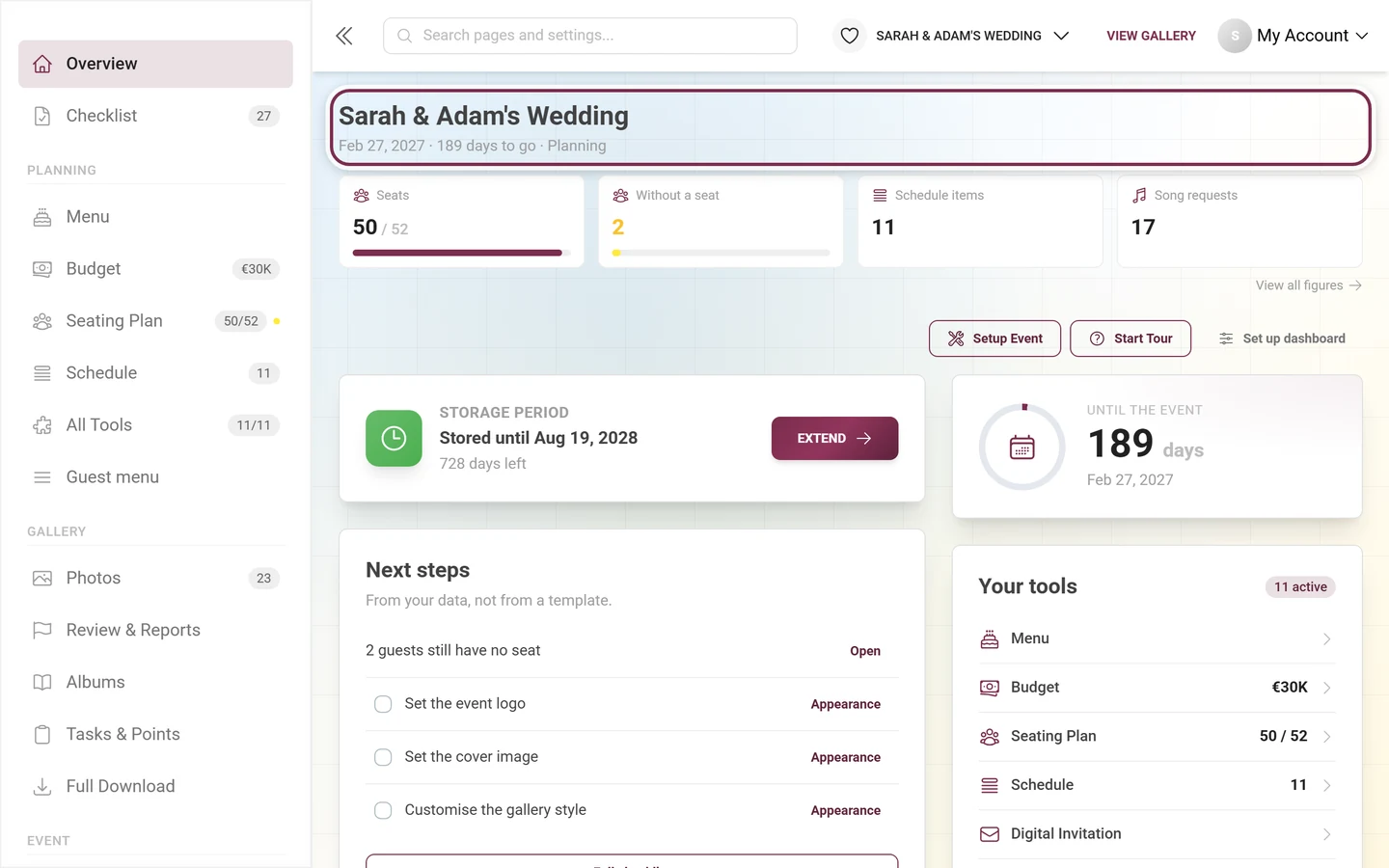Click the Menu cake icon in sidebar
1389x868 pixels.
(42, 217)
